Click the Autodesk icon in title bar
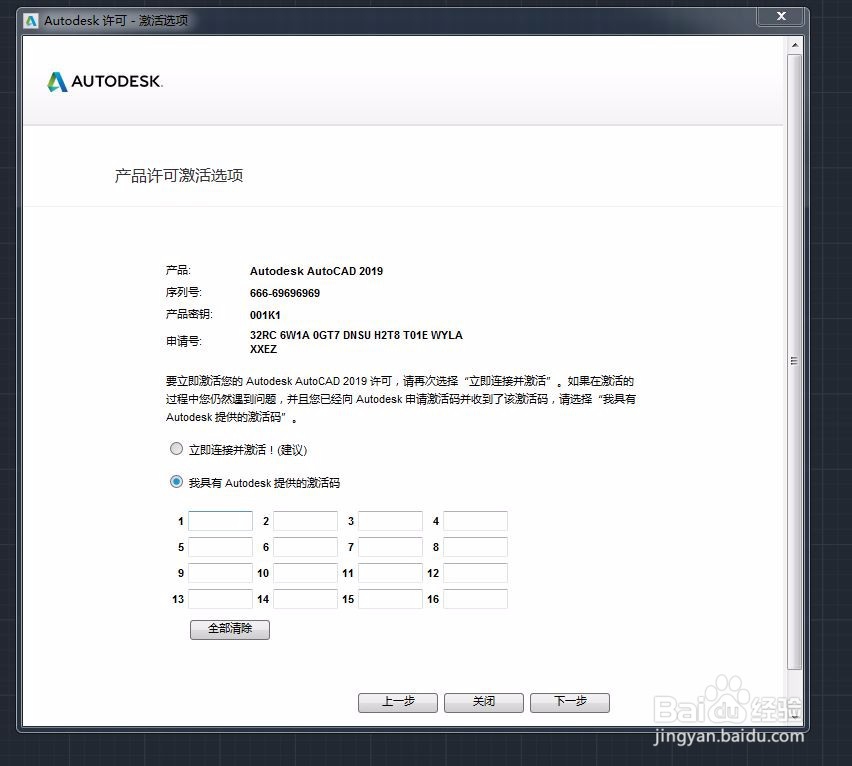852x766 pixels. (x=31, y=21)
